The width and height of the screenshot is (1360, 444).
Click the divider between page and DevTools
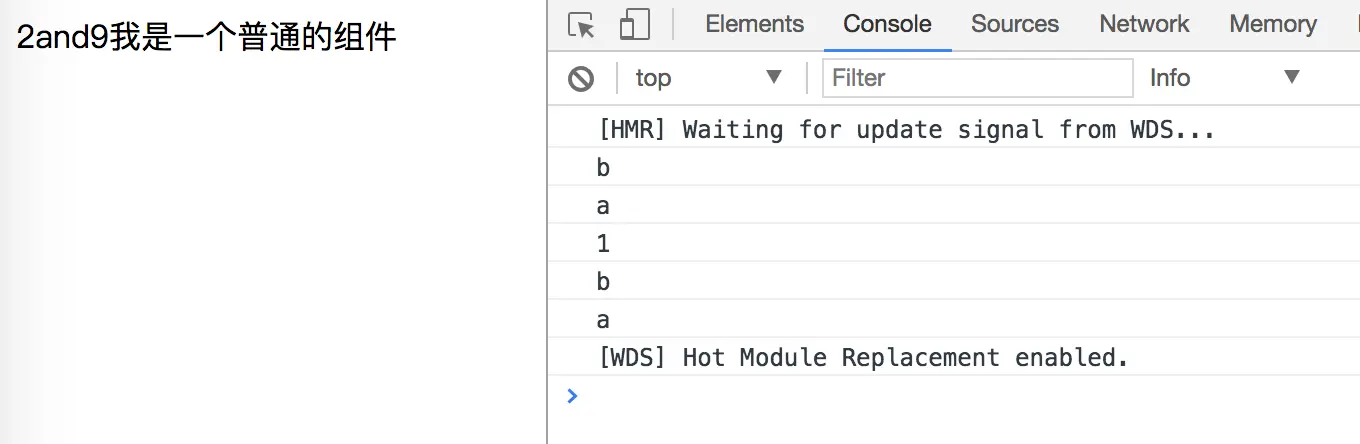[x=547, y=250]
